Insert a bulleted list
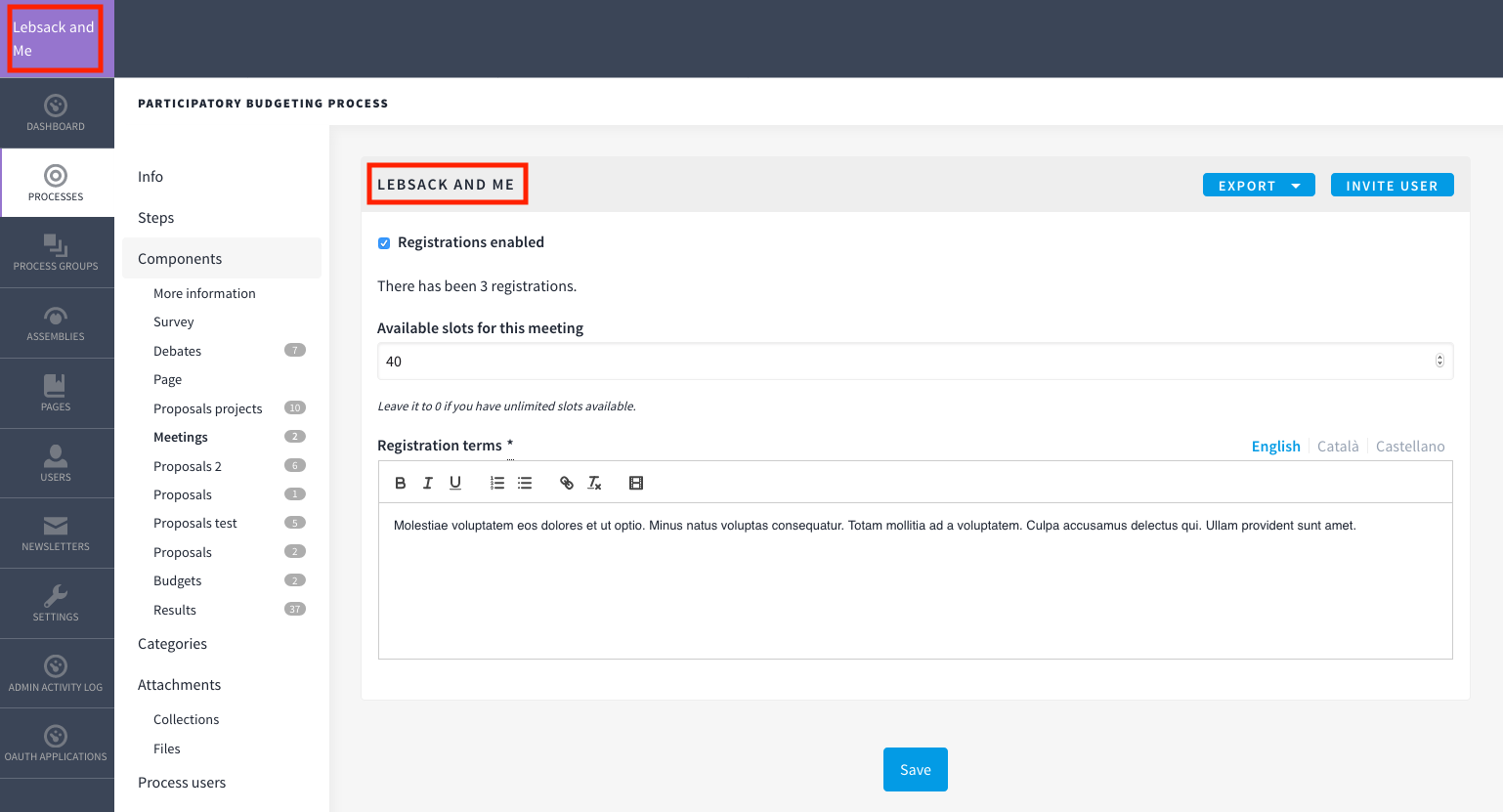 [x=525, y=483]
